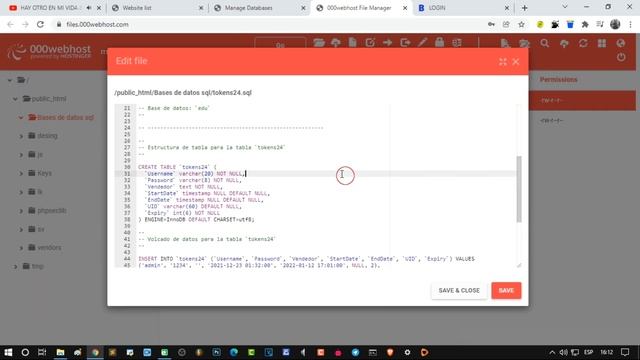Open notification center in taskbar
The width and height of the screenshot is (640, 360).
[x=625, y=352]
